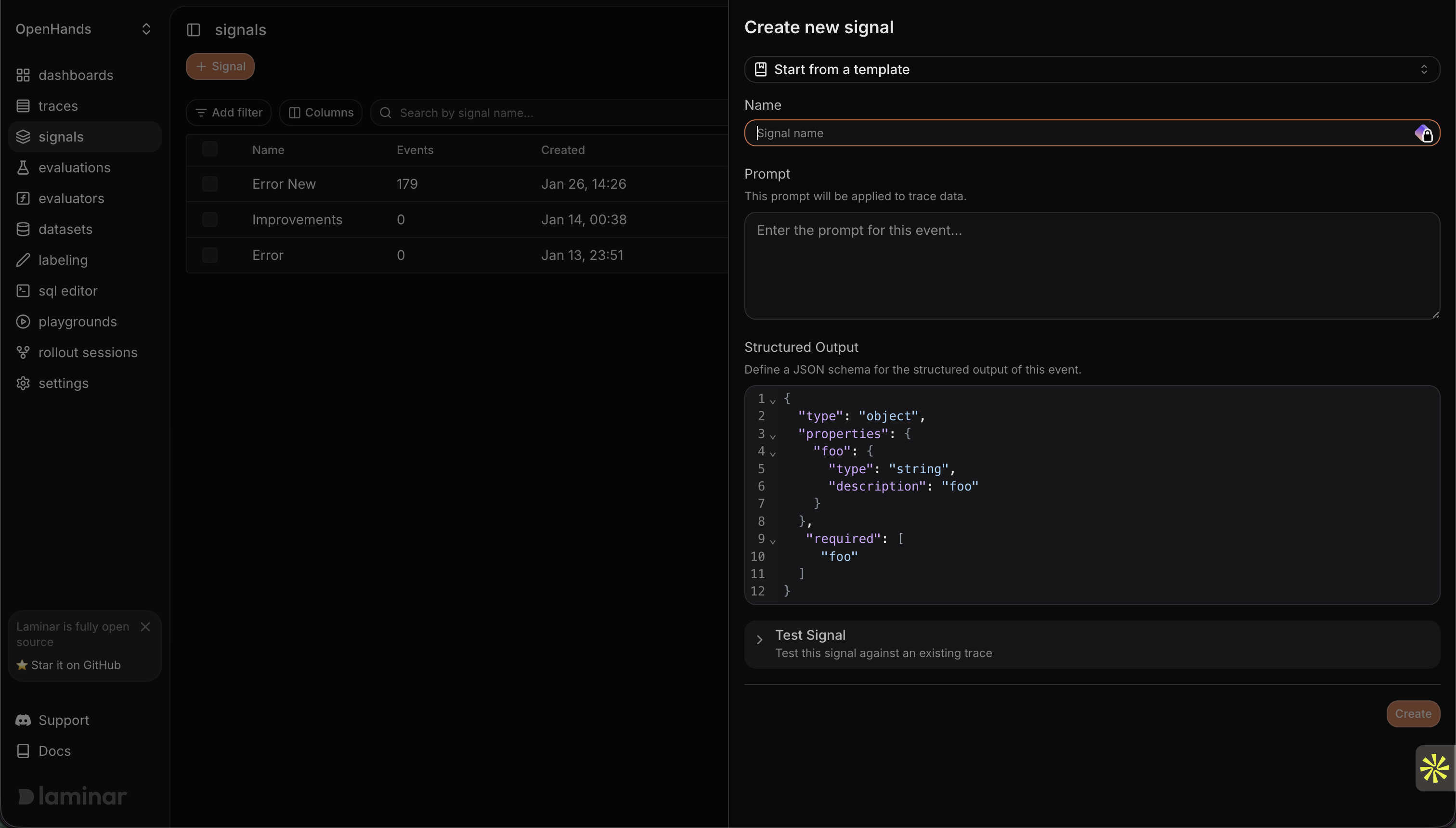This screenshot has width=1456, height=828.
Task: Click the Signal name input field
Action: [1024, 133]
